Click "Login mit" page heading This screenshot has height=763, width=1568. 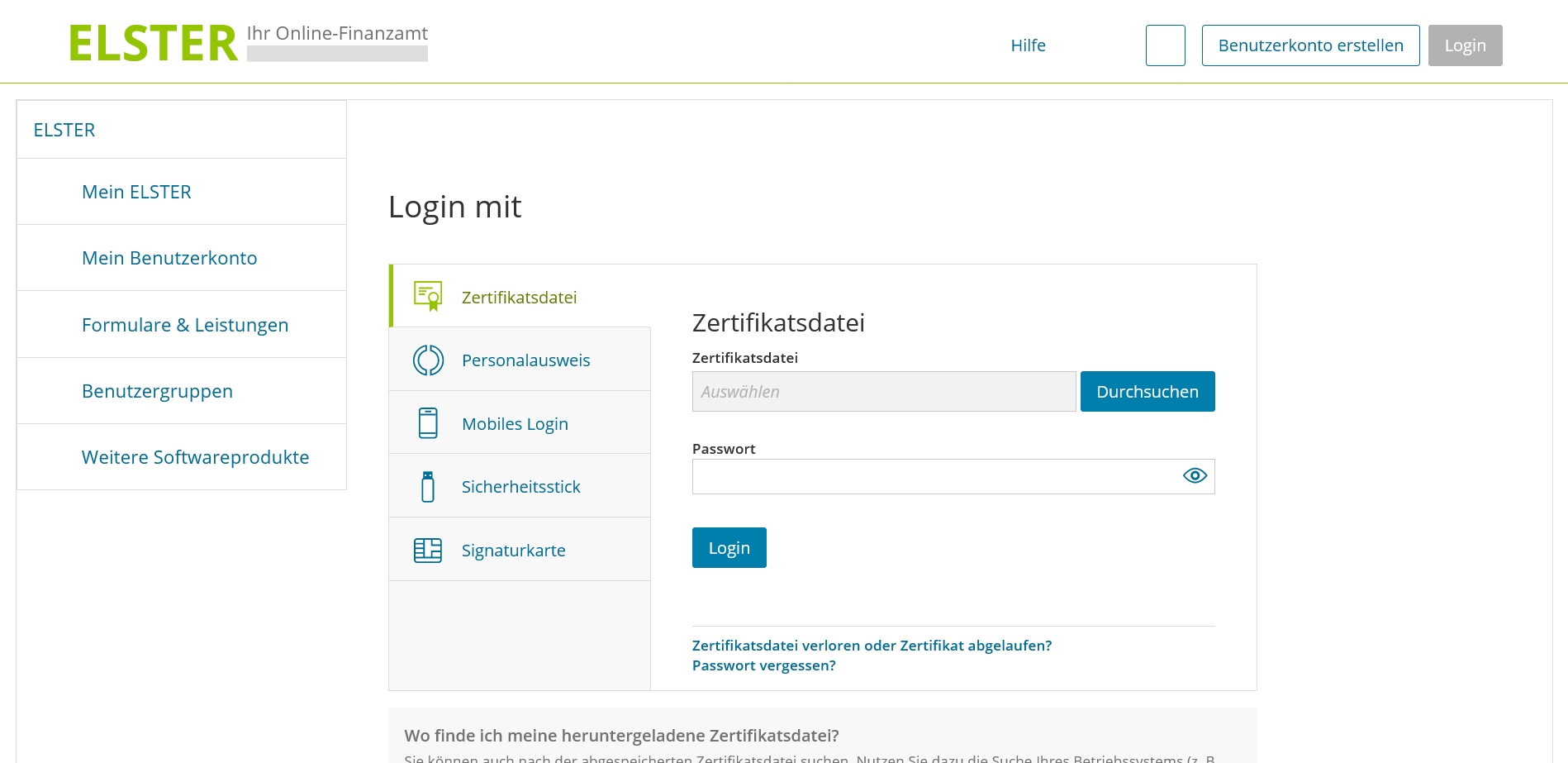pos(455,207)
